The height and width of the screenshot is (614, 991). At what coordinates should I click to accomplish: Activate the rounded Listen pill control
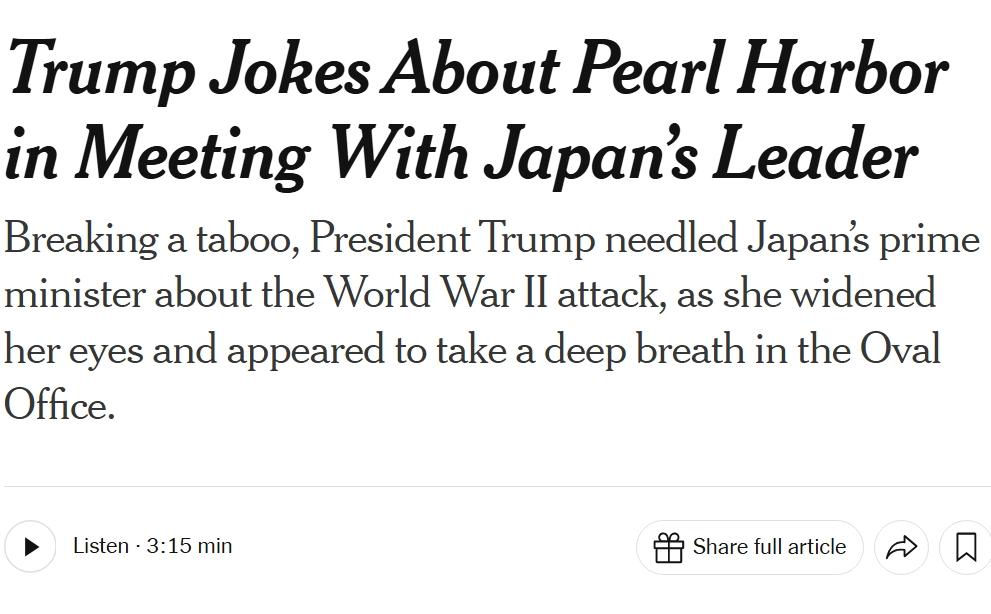pos(120,547)
